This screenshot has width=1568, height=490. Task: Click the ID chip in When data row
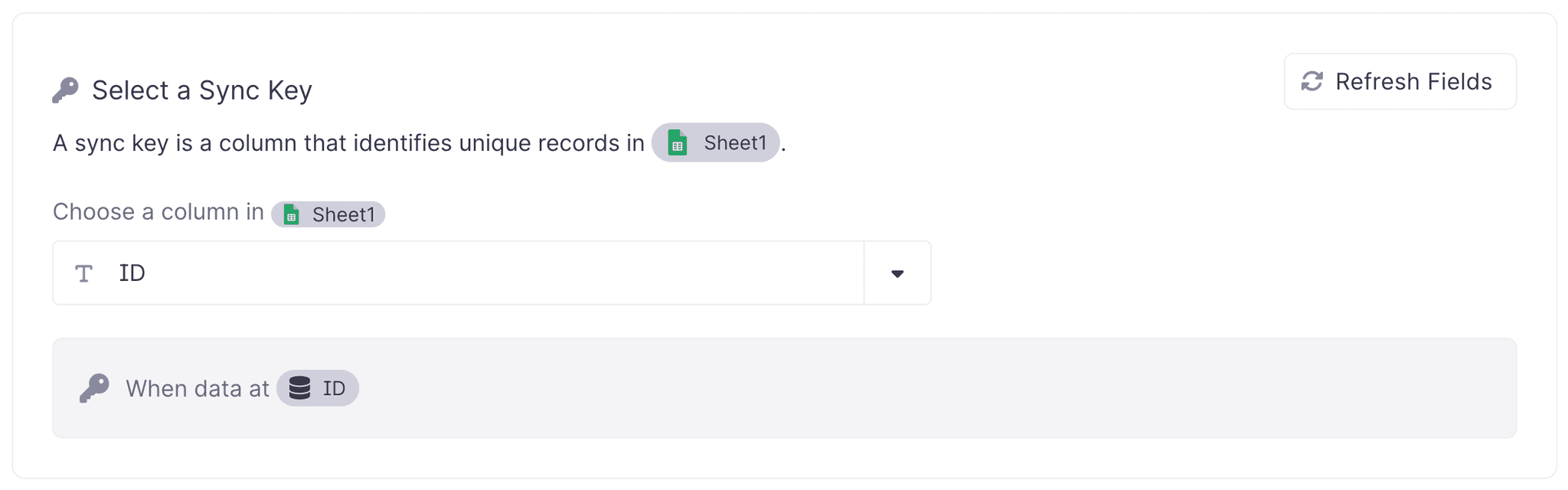pos(318,388)
